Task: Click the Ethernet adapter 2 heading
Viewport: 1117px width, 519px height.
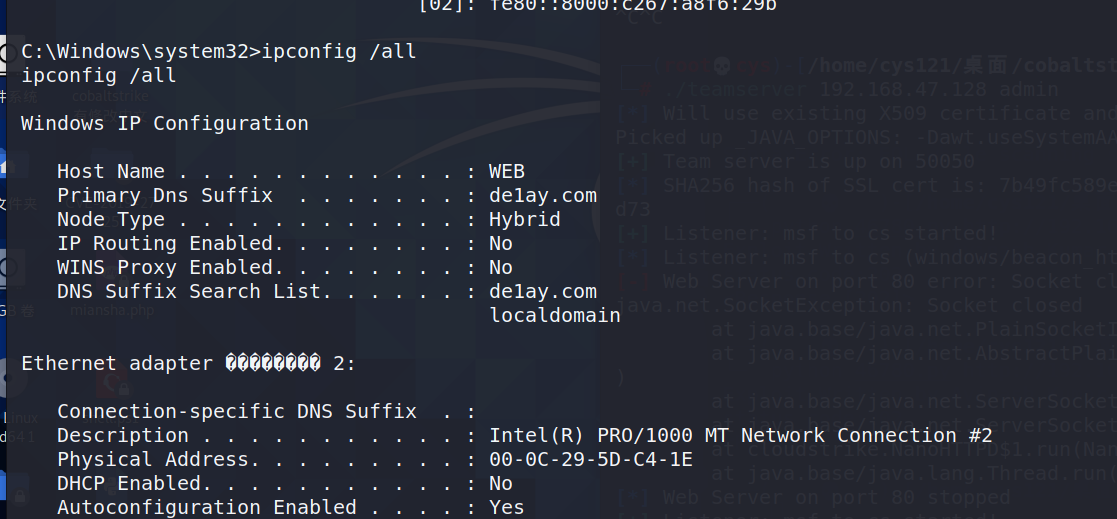Action: 188,364
